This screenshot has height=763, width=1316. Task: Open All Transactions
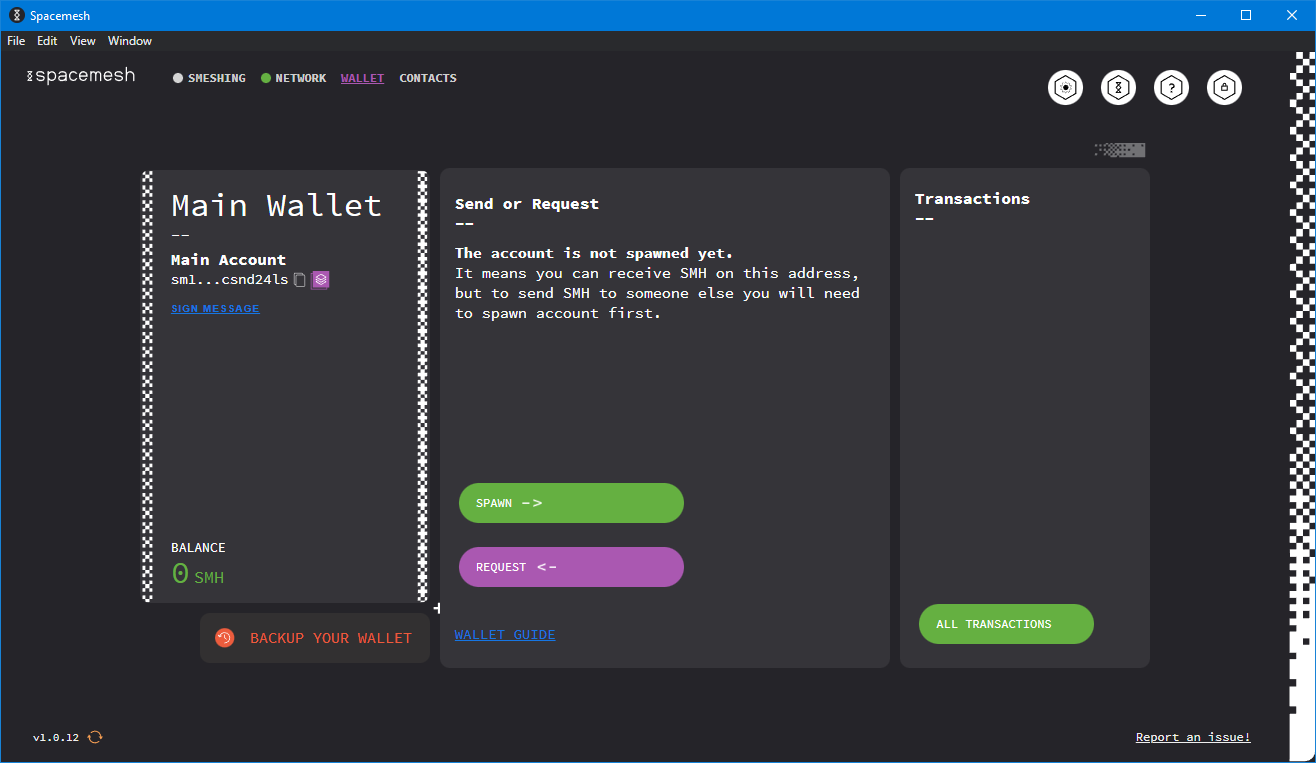1006,624
